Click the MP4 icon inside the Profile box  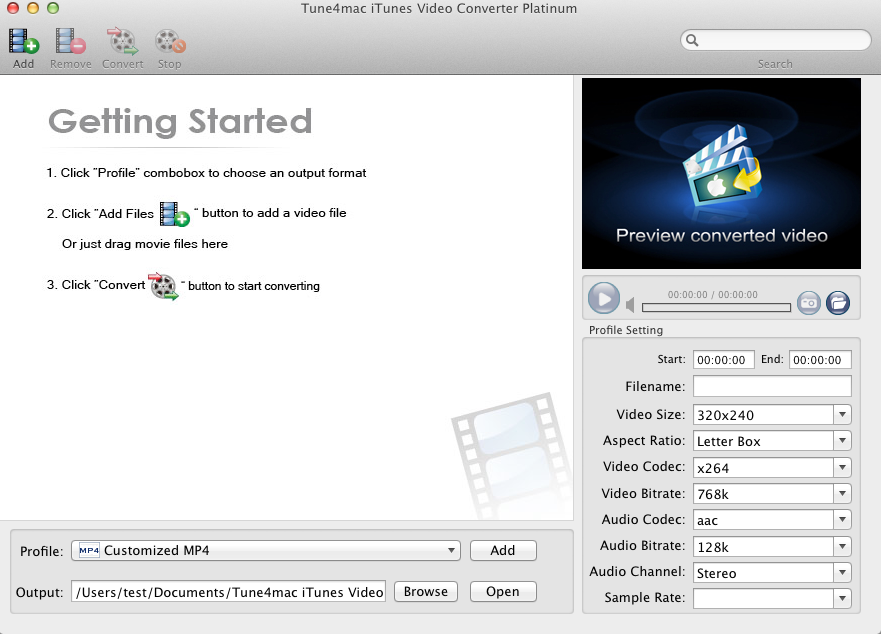[87, 550]
